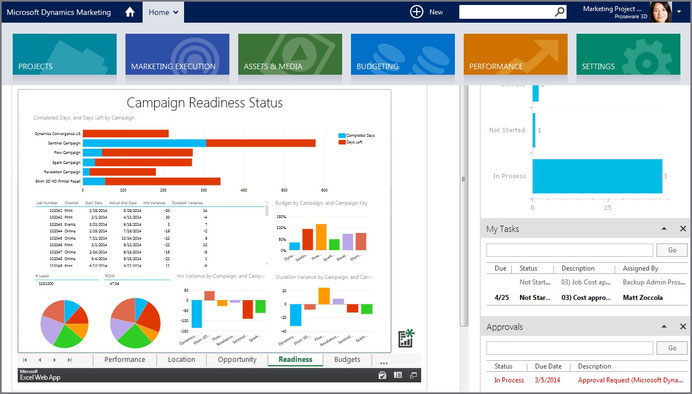Screen dimensions: 692x394
Task: Open user profile dropdown arrow
Action: pyautogui.click(x=679, y=12)
